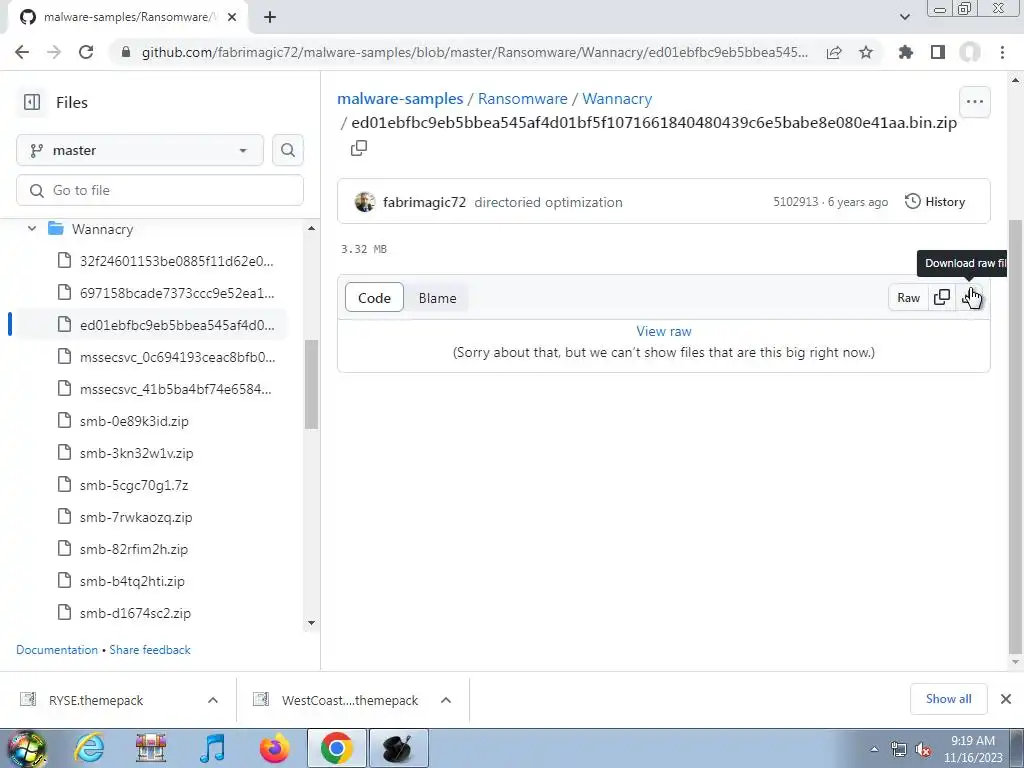The height and width of the screenshot is (768, 1024).
Task: Open file 697158bcade7373ccc9e52ea1...
Action: coord(176,293)
